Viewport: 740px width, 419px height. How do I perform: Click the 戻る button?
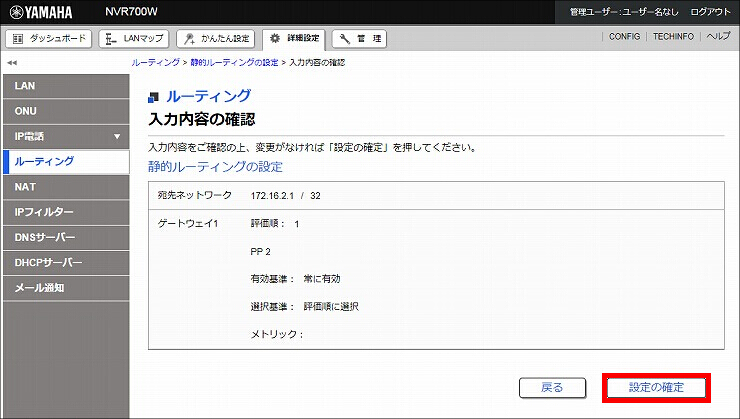point(552,388)
